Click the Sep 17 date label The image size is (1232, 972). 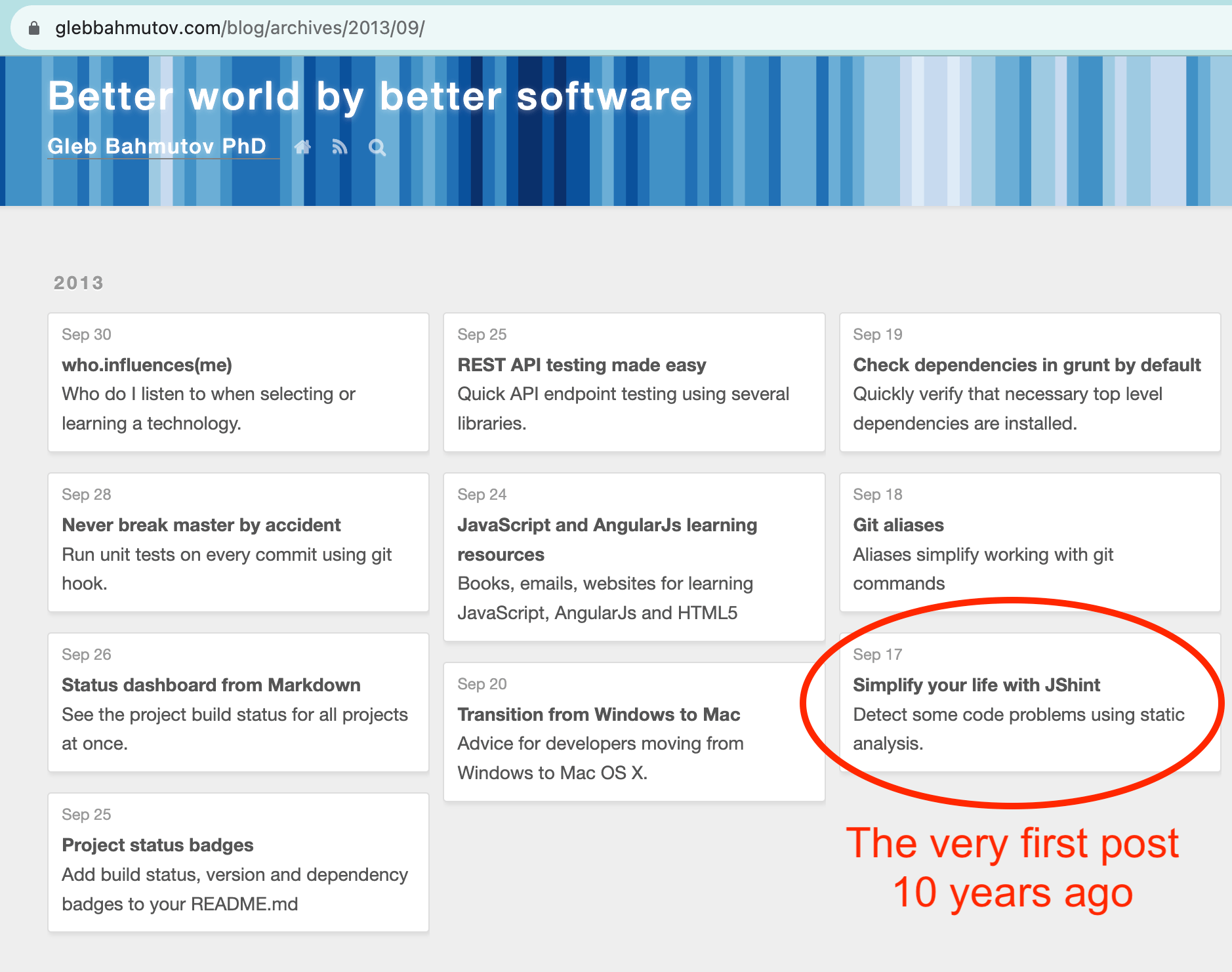point(878,655)
